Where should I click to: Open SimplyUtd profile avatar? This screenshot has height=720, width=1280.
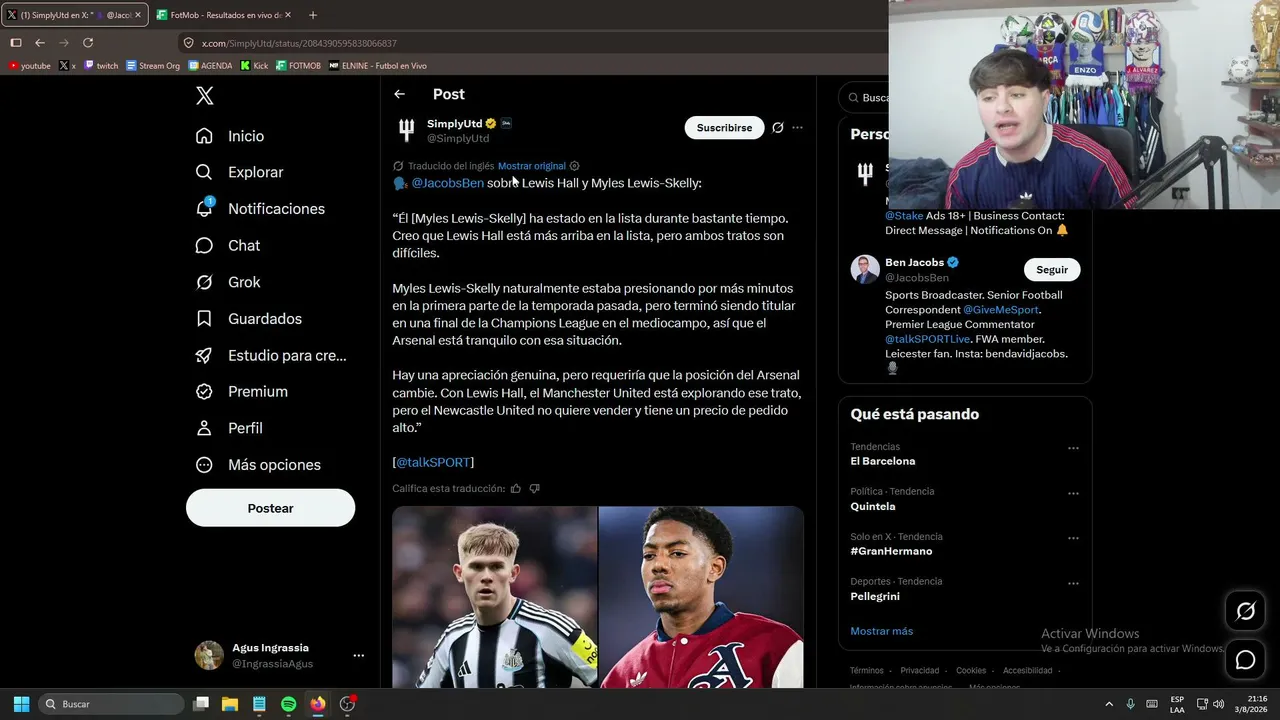click(406, 130)
